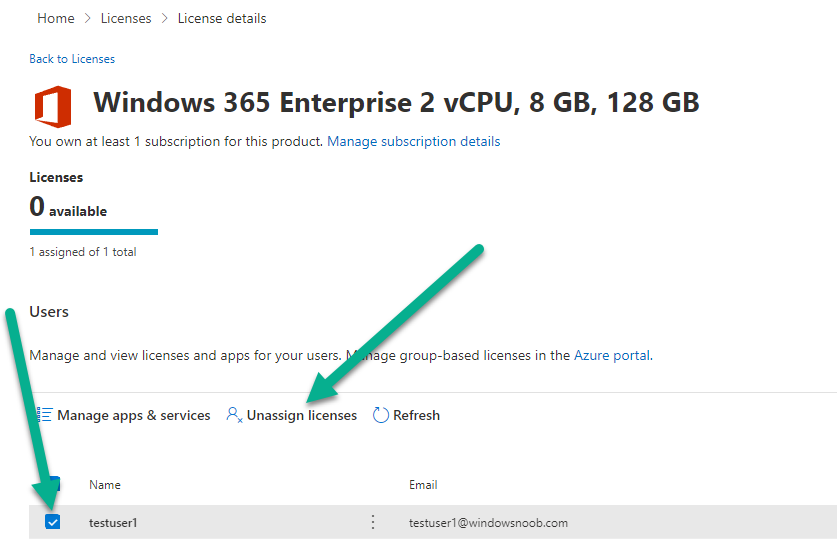Sort by the Email column header

tap(423, 485)
